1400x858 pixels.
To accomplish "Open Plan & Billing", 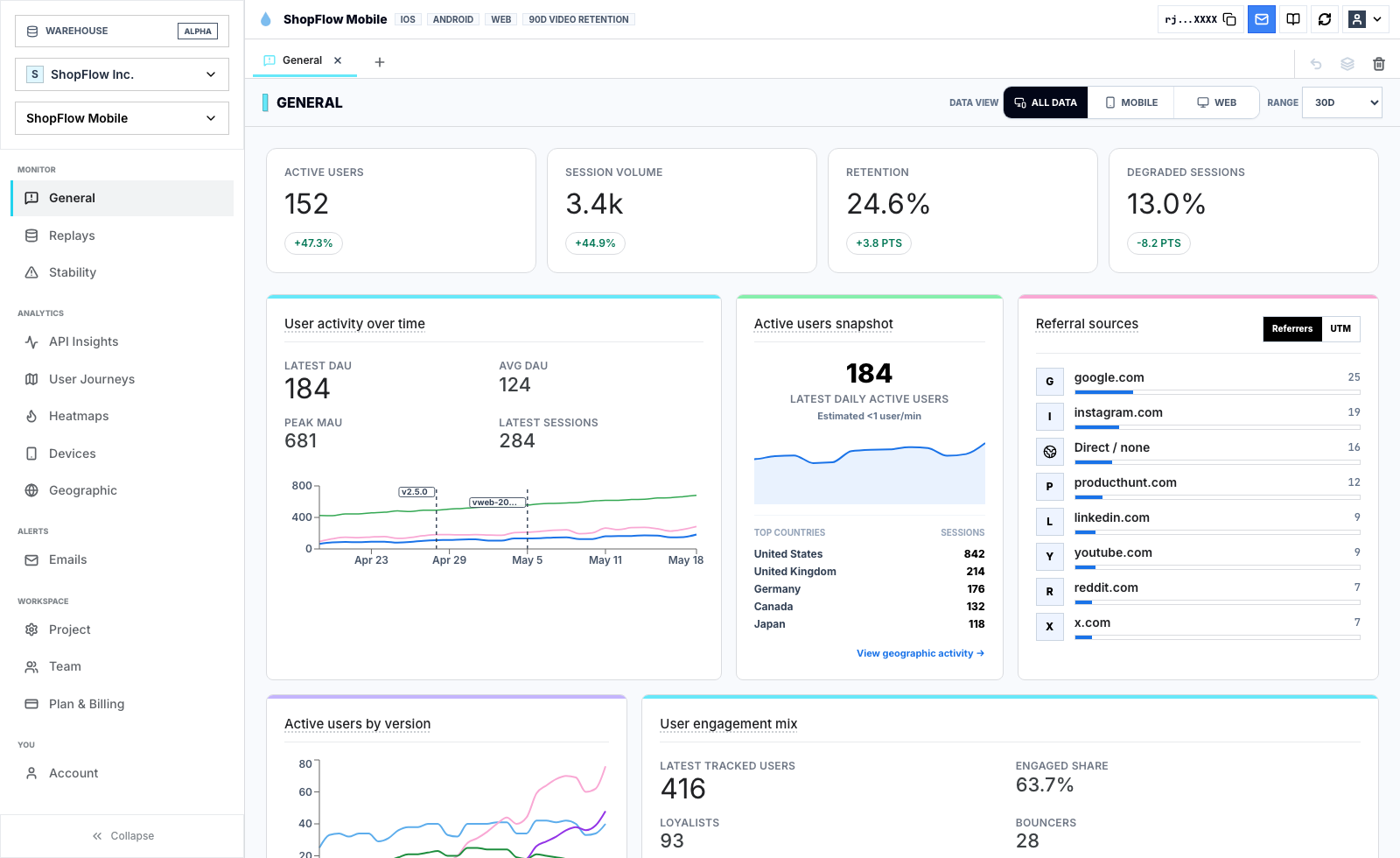I will pos(122,704).
